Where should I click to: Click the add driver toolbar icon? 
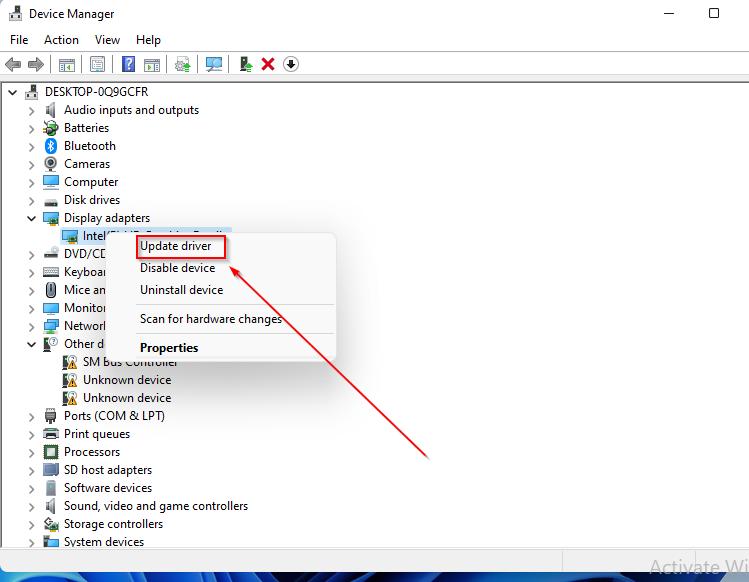246,64
